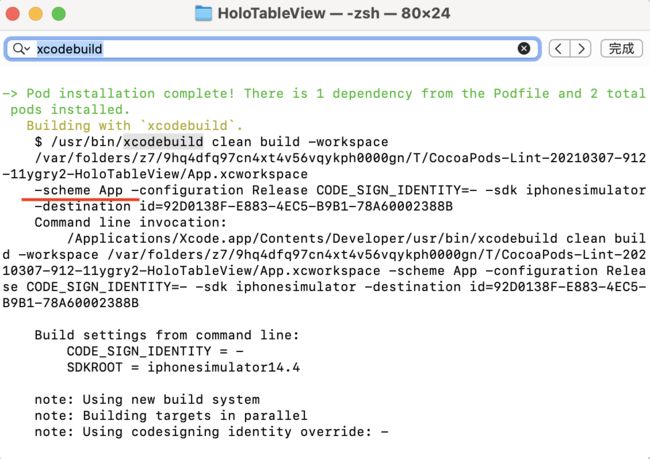Viewport: 650px width, 459px height.
Task: Go to the previous search match
Action: [559, 49]
